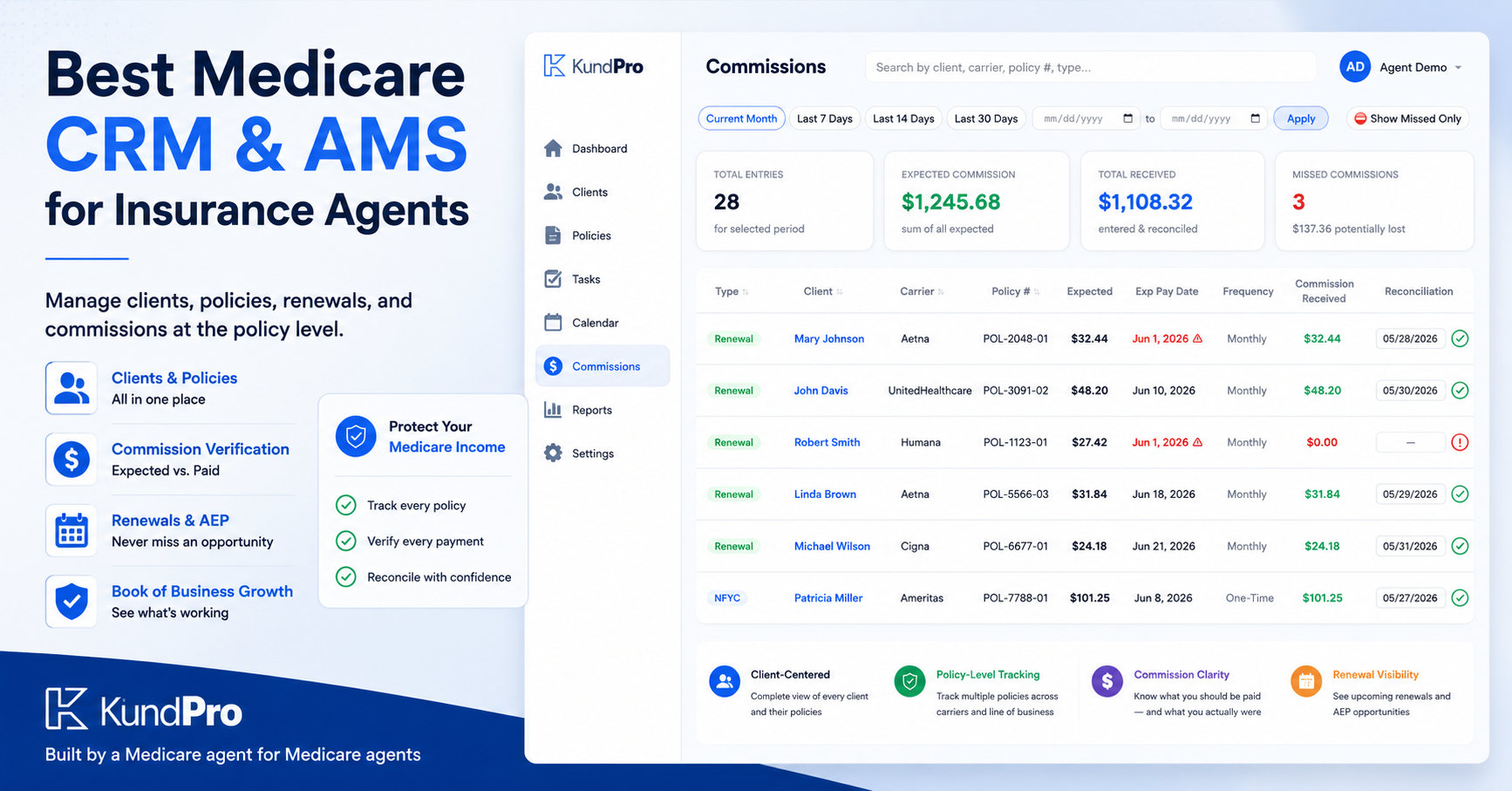Click the Total Received $1,108.32 card
Screen dimensions: 1512x791
point(1172,201)
